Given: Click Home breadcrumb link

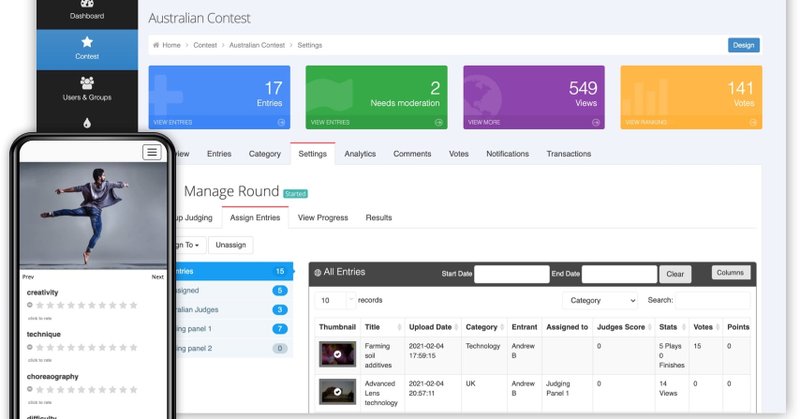Looking at the screenshot, I should (x=171, y=45).
